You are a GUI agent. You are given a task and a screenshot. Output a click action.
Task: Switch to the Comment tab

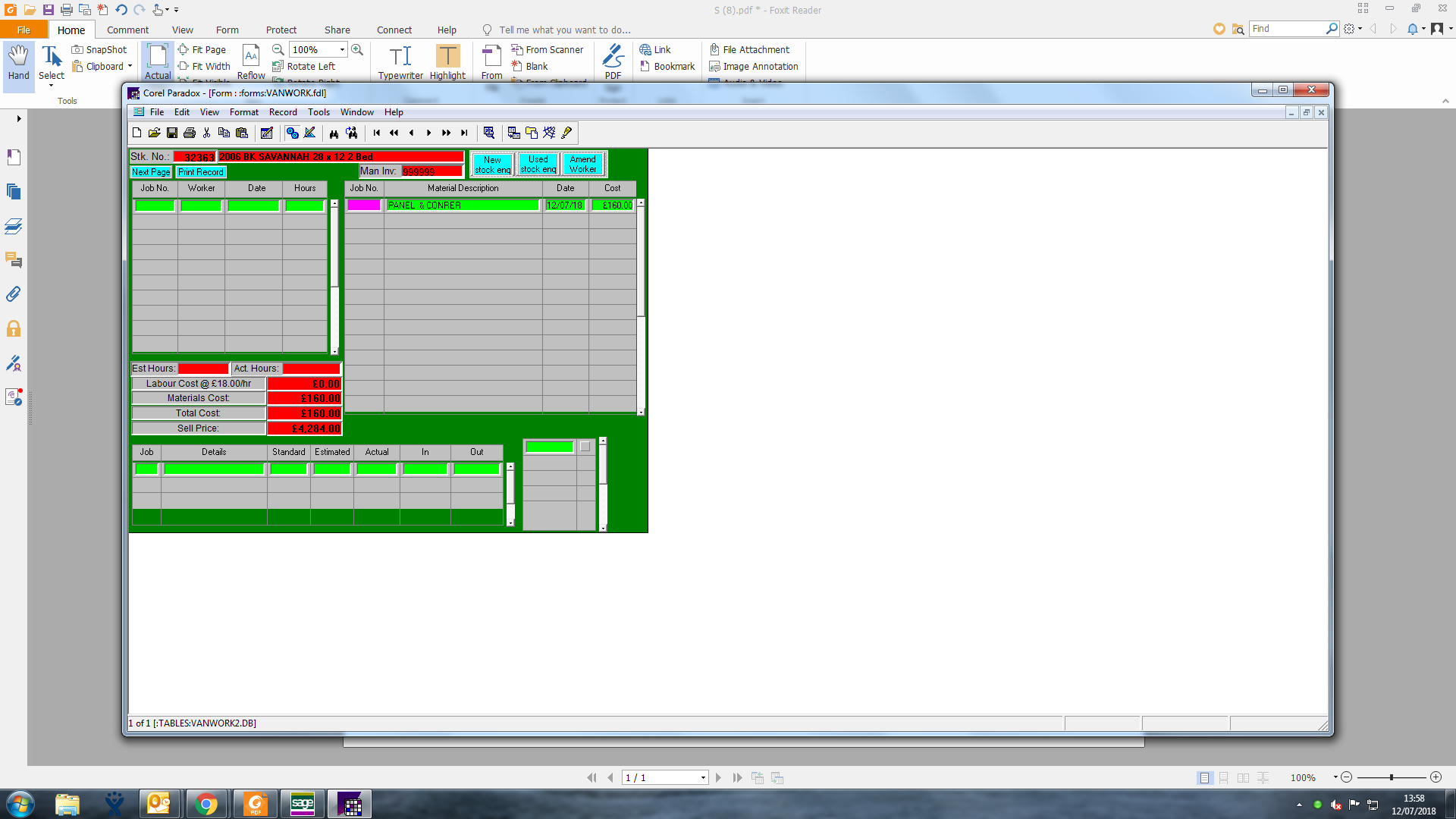127,30
